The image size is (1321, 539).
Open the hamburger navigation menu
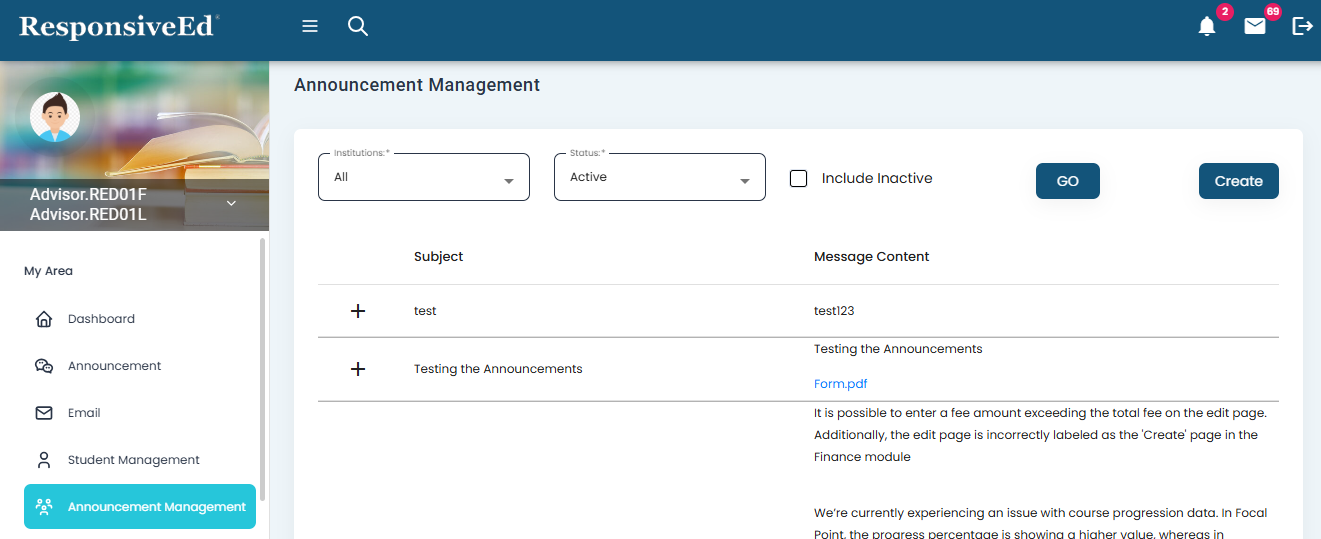310,27
